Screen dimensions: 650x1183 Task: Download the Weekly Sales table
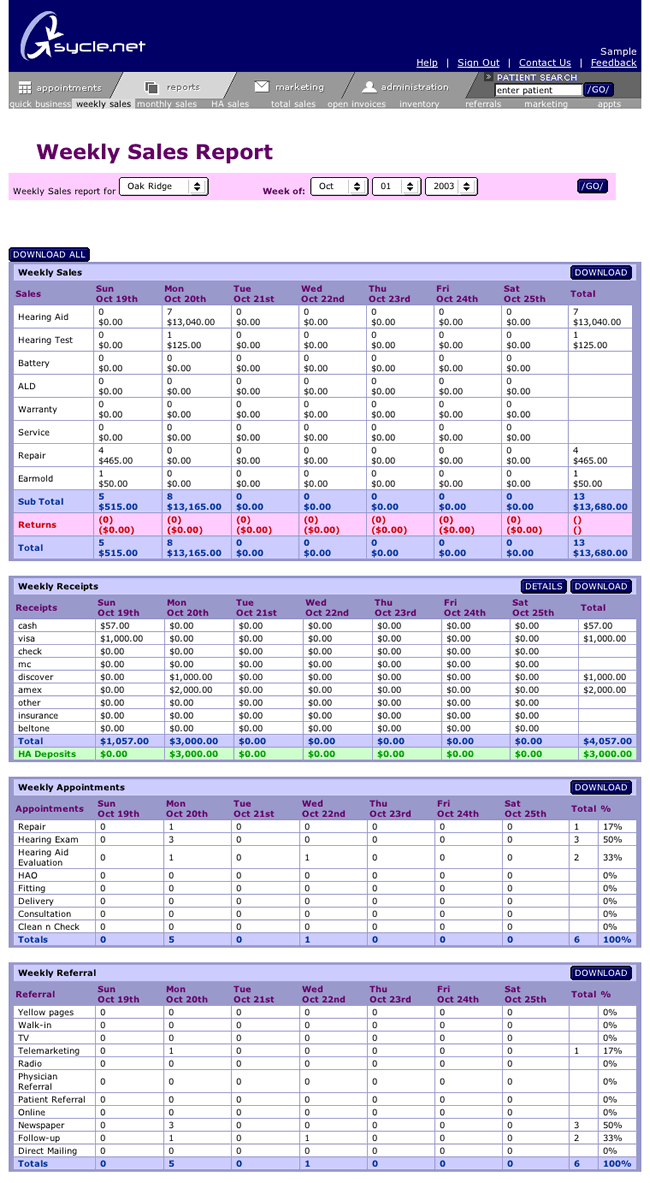coord(601,272)
